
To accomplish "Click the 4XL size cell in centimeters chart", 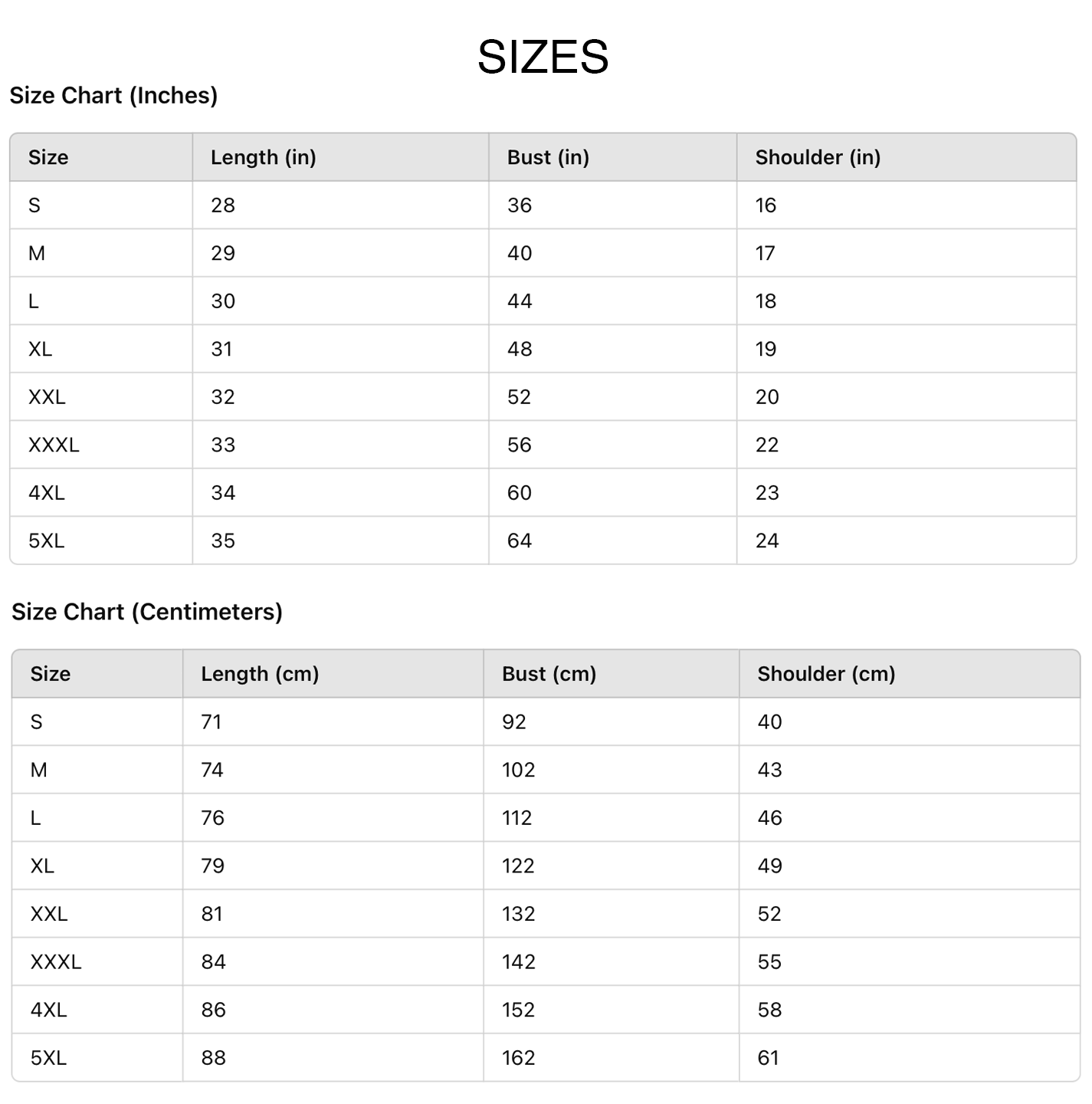I will click(48, 1010).
